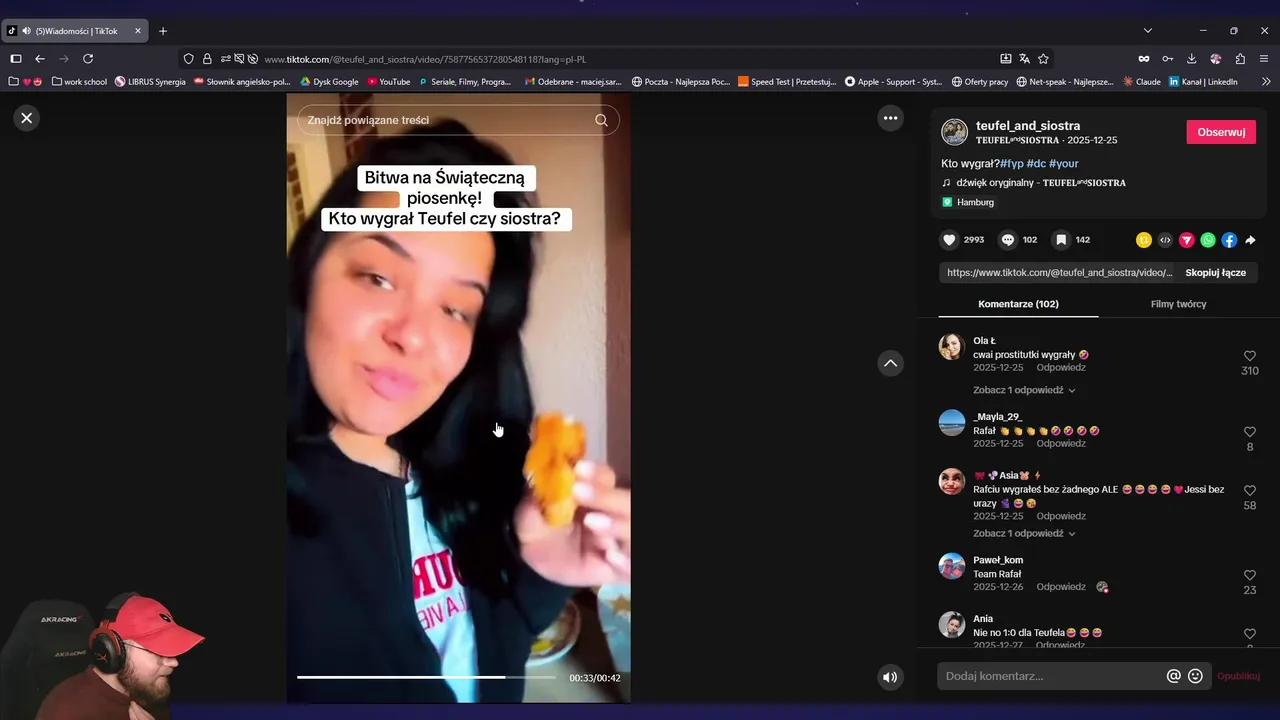The image size is (1280, 720).
Task: Like Ola Ł's comment heart
Action: pyautogui.click(x=1249, y=356)
